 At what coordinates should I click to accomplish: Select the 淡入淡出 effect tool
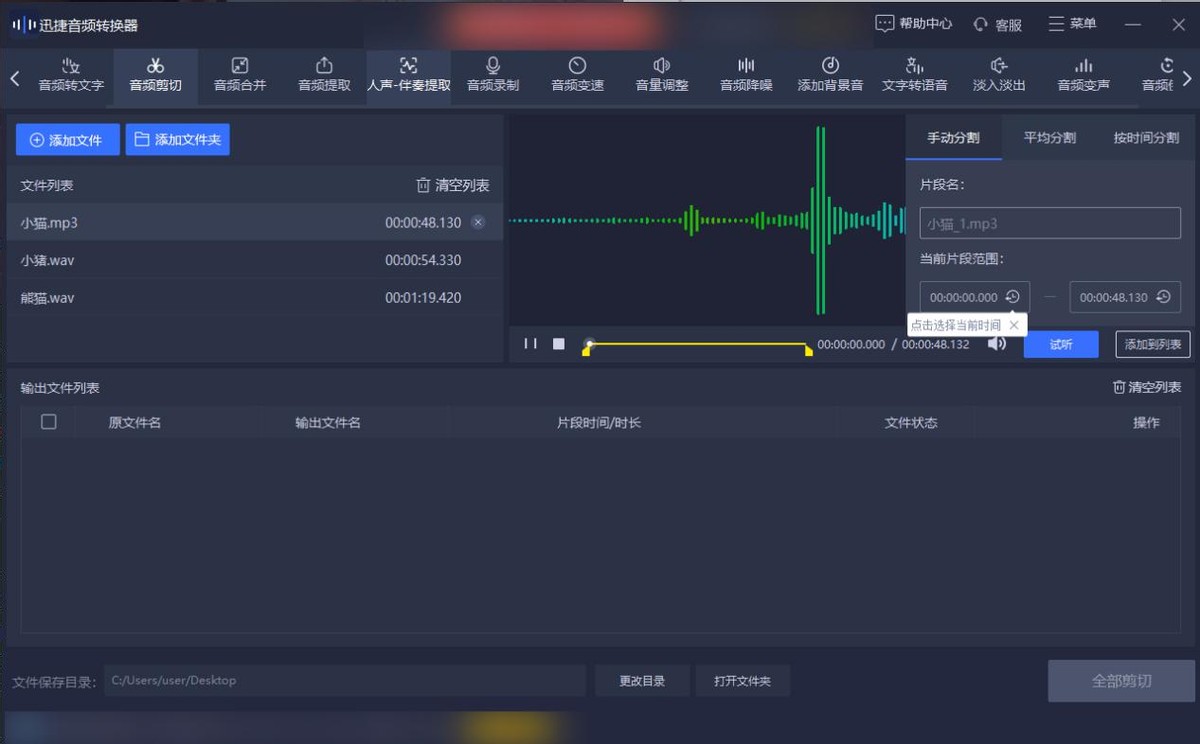[1000, 77]
